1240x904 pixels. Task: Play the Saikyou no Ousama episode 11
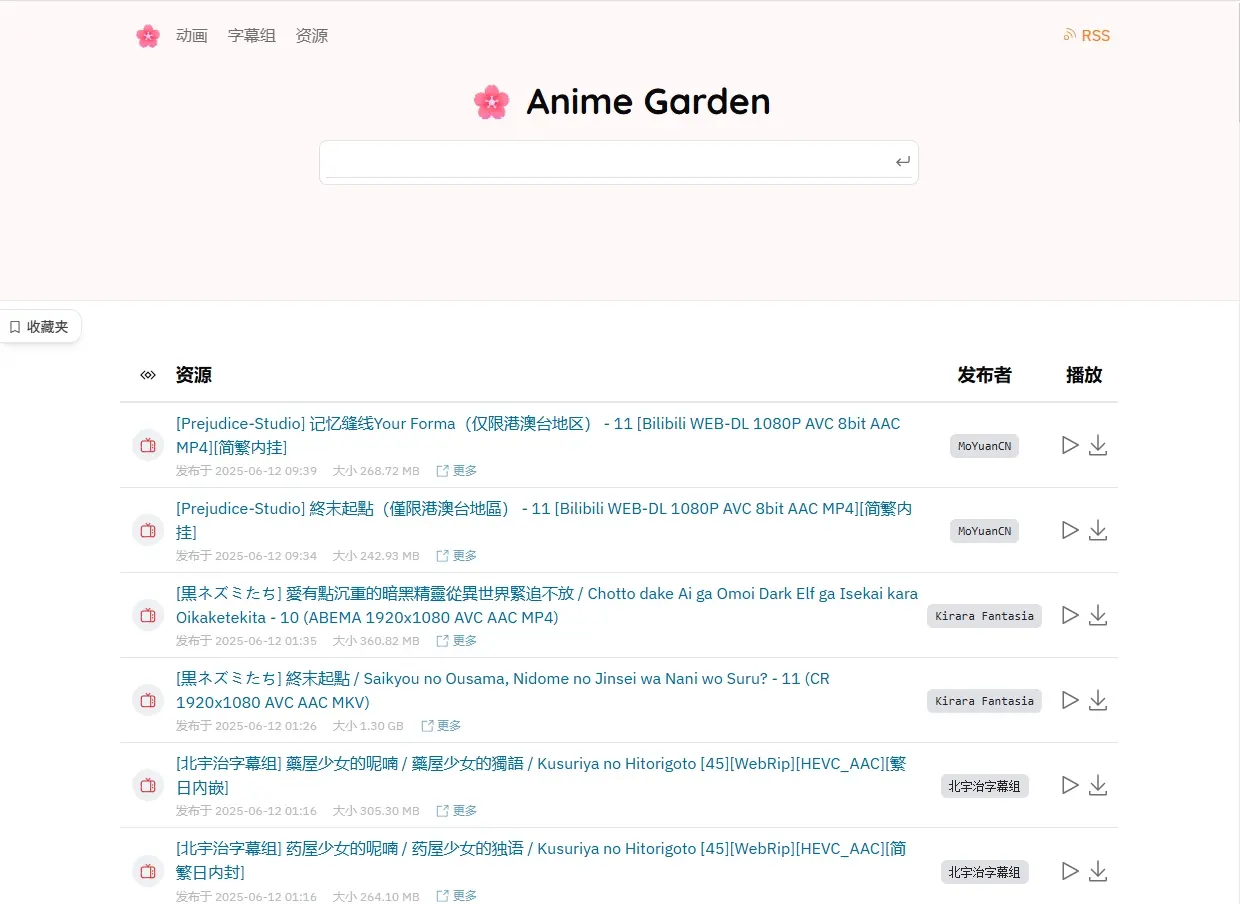pos(1070,700)
